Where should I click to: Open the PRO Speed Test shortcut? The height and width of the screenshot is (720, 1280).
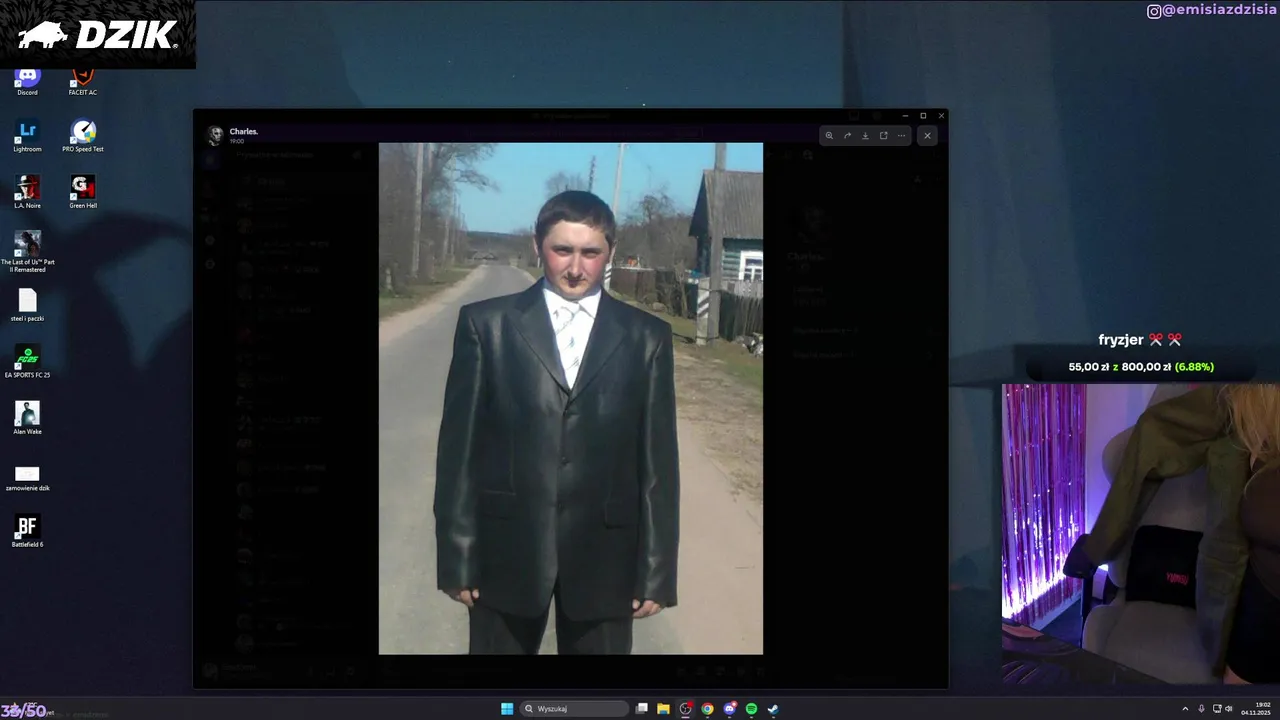(83, 137)
